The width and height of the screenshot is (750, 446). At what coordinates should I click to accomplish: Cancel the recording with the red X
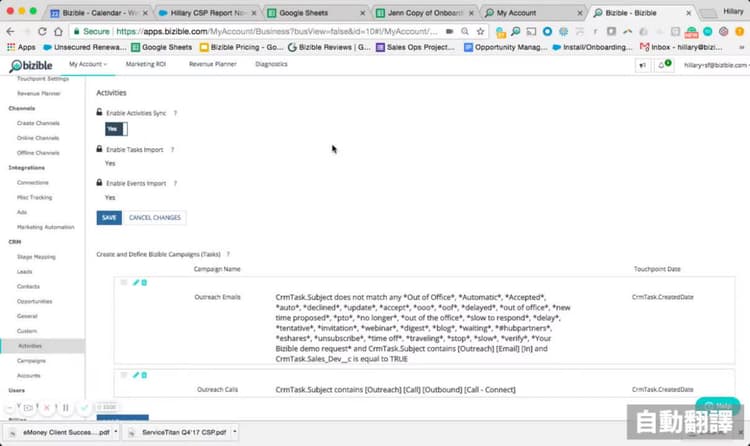click(x=46, y=408)
